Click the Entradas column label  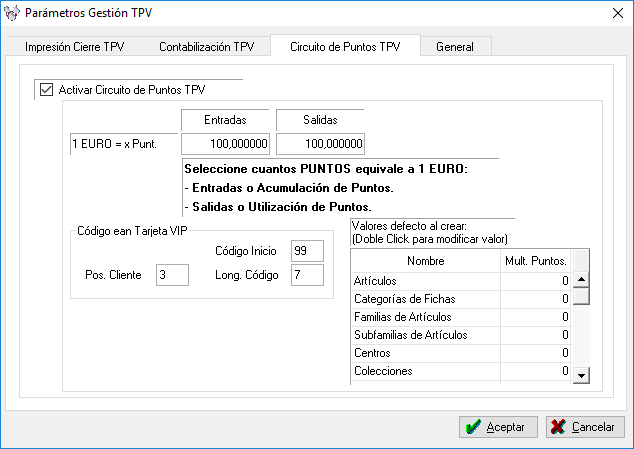225,120
